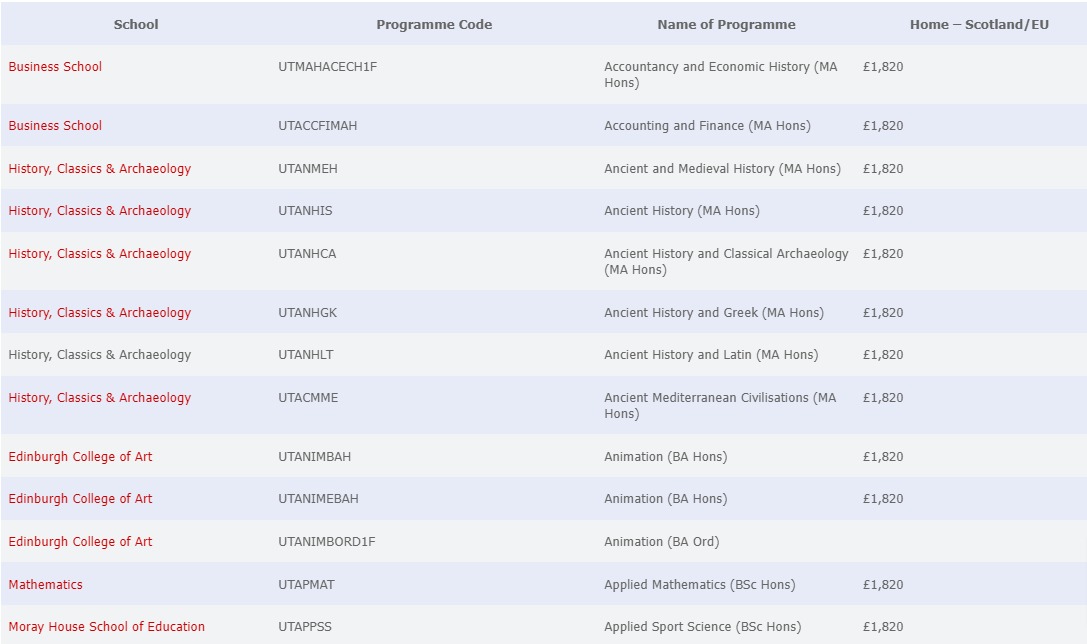Click the Applied Sport Science (BSc Hons) cell
Screen dimensions: 1087x644
702,627
